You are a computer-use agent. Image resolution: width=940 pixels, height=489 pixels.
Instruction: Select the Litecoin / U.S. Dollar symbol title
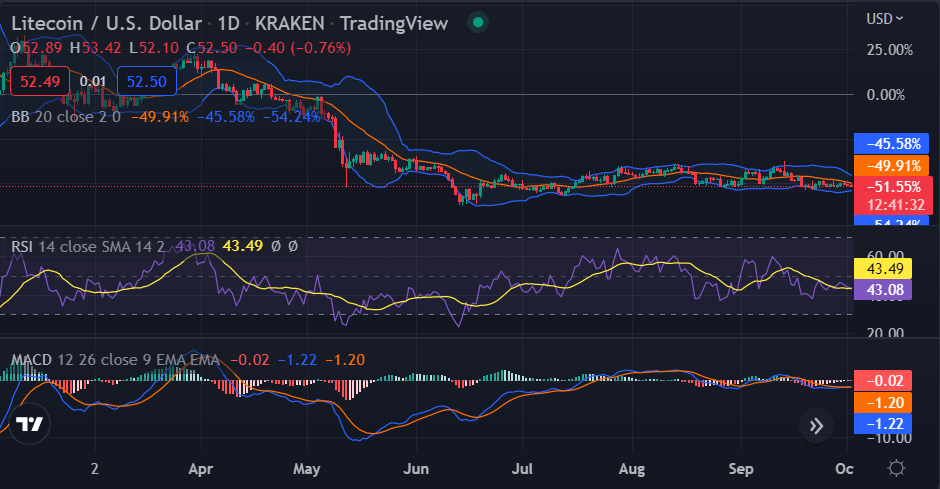tap(107, 23)
